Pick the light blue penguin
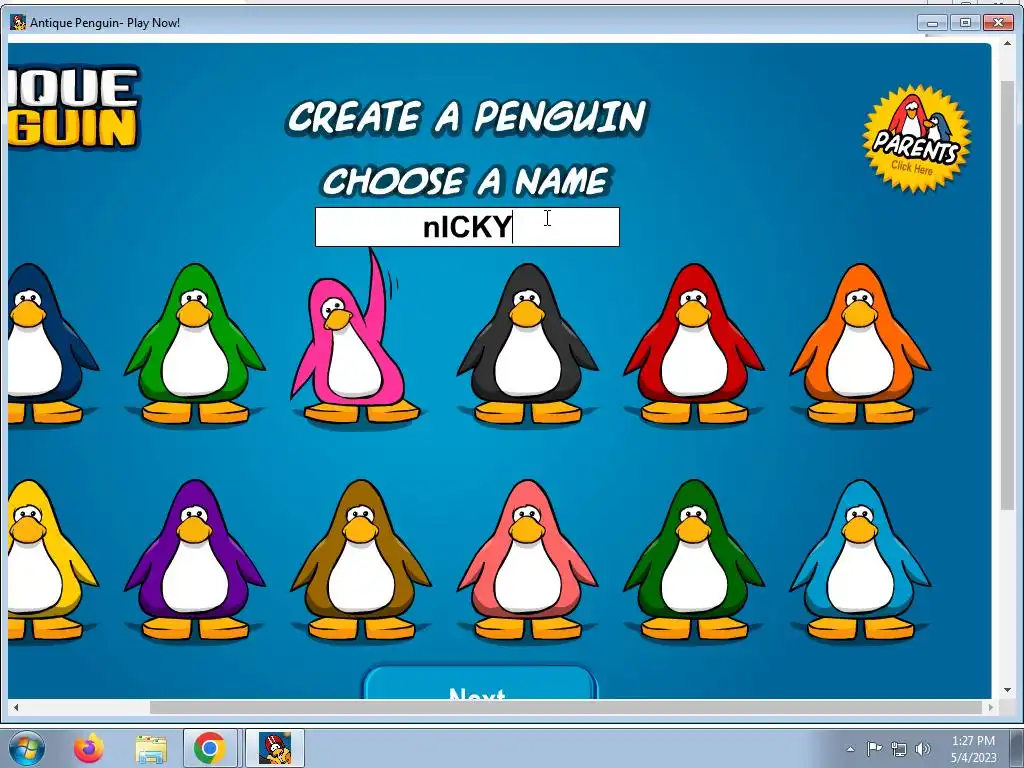Screen dimensions: 1024x768 [x=861, y=560]
